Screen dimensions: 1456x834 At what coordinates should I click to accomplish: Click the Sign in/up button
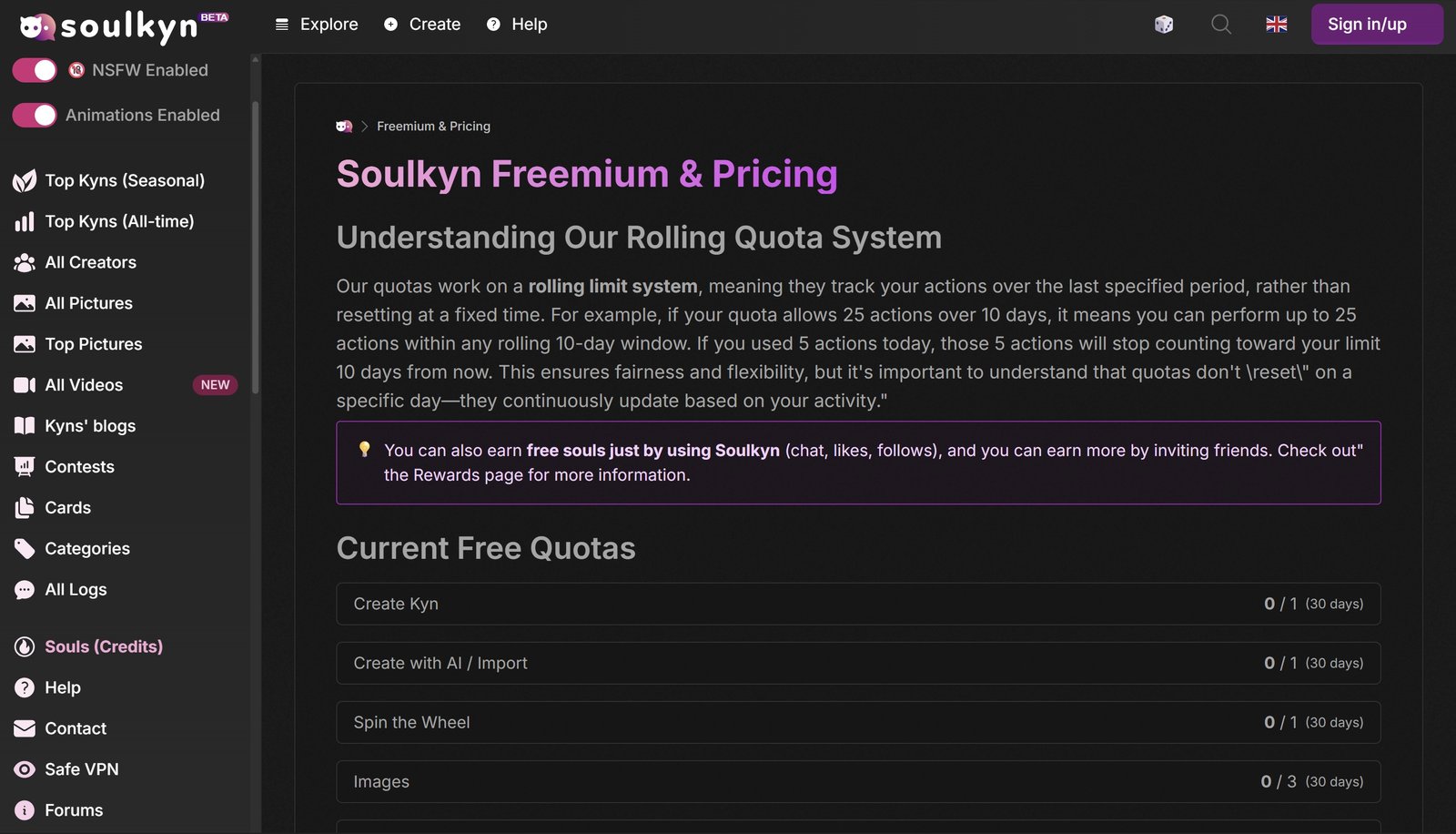pos(1376,25)
